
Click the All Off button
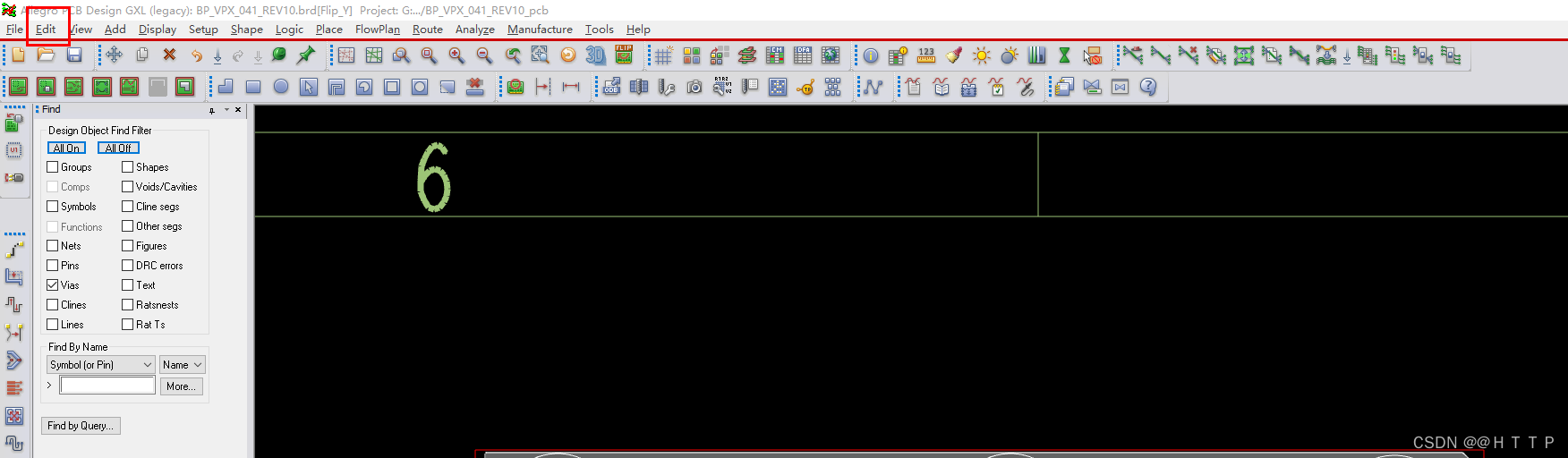(x=118, y=148)
